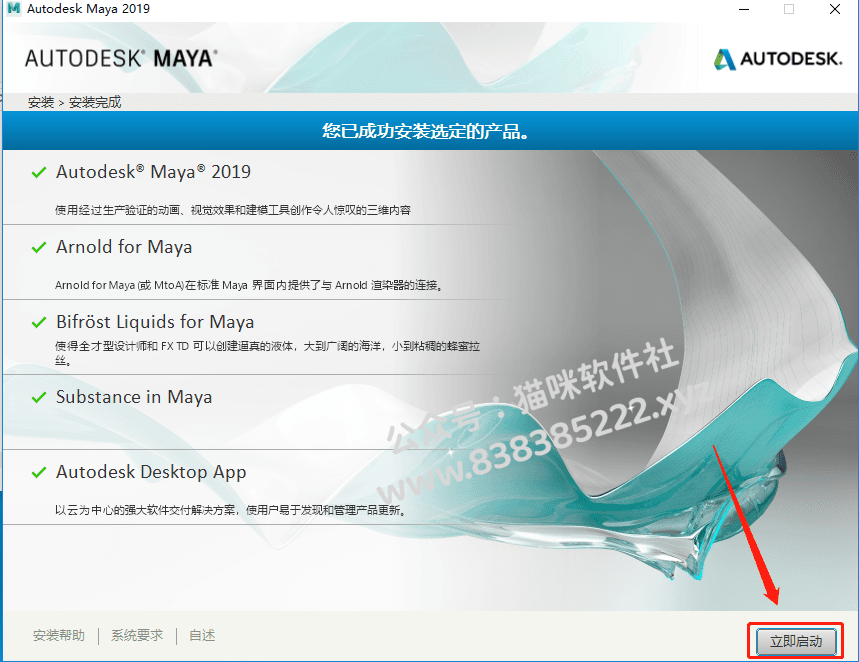The width and height of the screenshot is (859, 662).
Task: Click the checkmark beside Autodesk Desktop App
Action: point(39,472)
